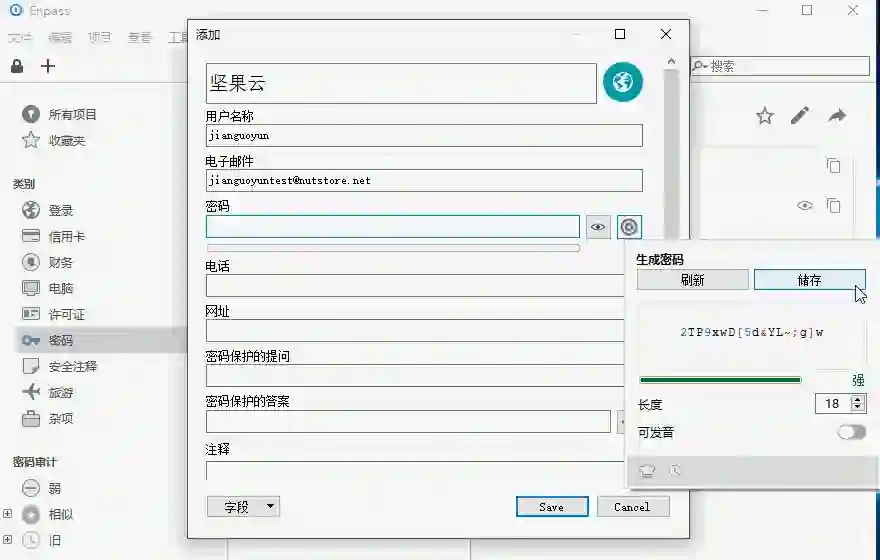
Task: Expand the 相似 tree node
Action: click(7, 513)
